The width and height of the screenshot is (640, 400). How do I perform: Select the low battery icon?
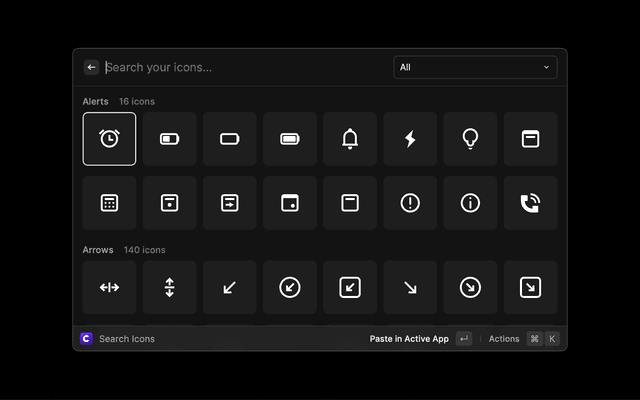pos(169,139)
